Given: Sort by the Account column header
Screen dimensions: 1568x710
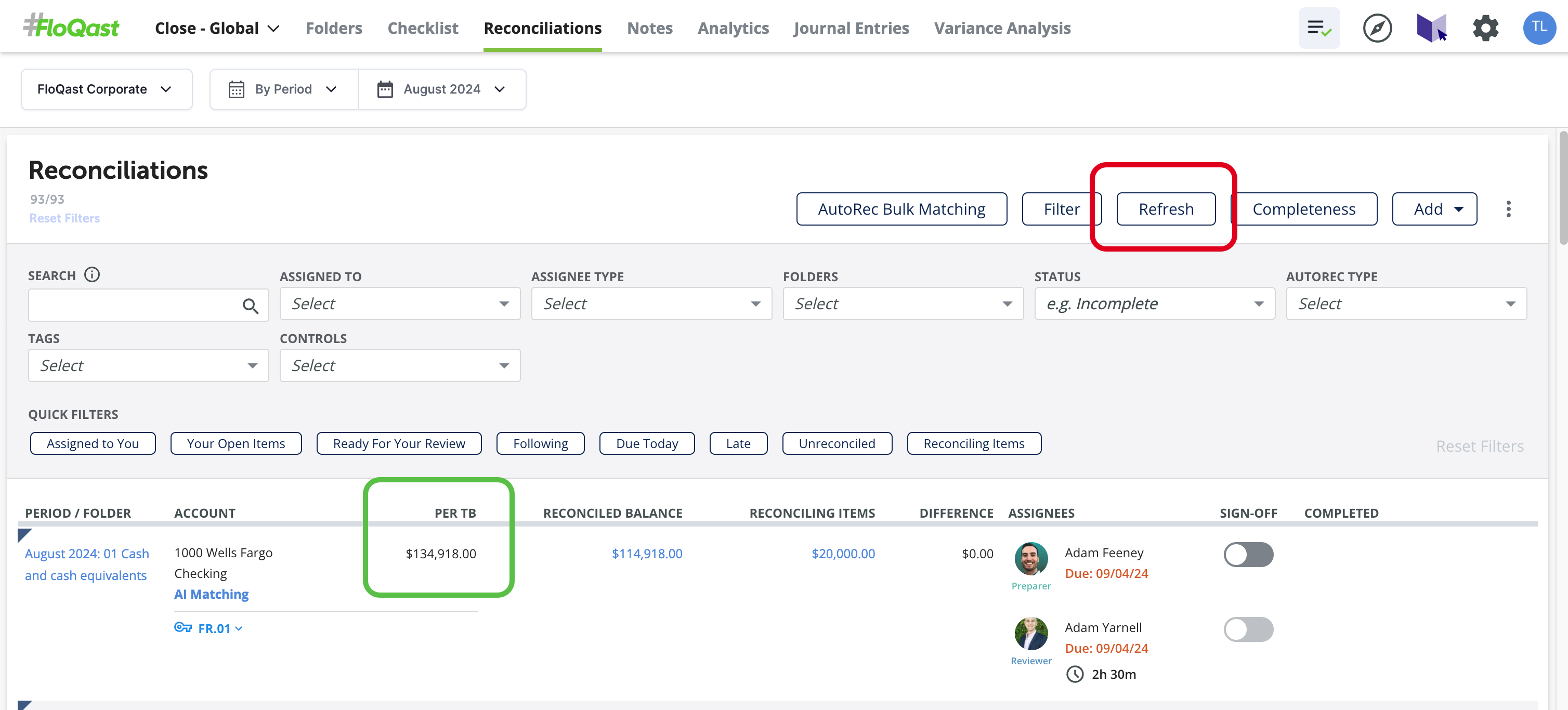Looking at the screenshot, I should point(204,513).
